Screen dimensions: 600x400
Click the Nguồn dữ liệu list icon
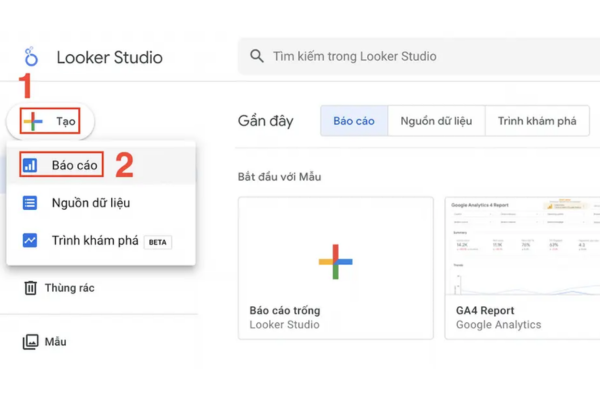tap(30, 202)
